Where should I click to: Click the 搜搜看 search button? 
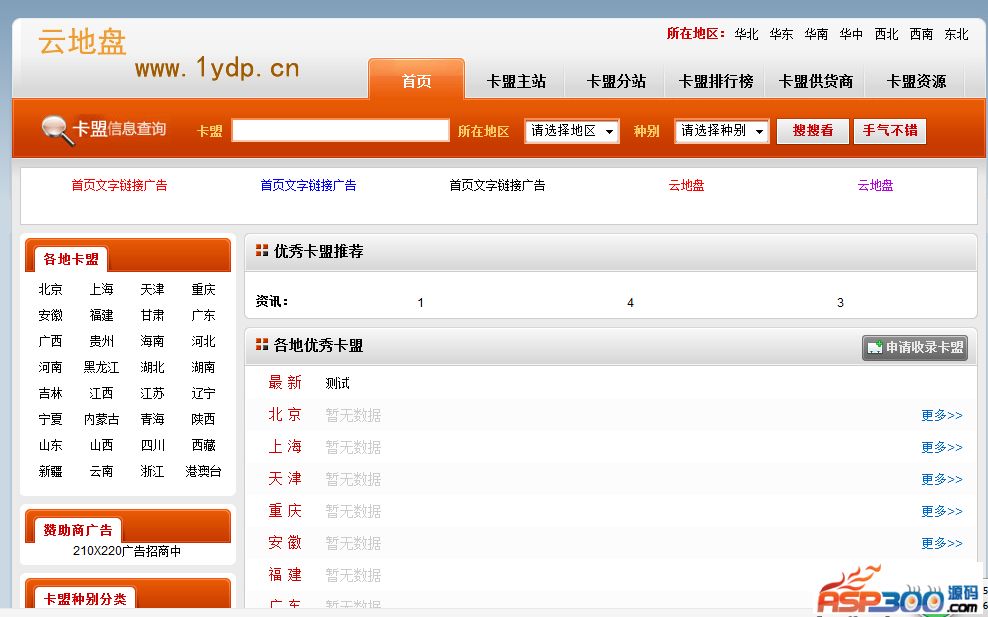[813, 131]
